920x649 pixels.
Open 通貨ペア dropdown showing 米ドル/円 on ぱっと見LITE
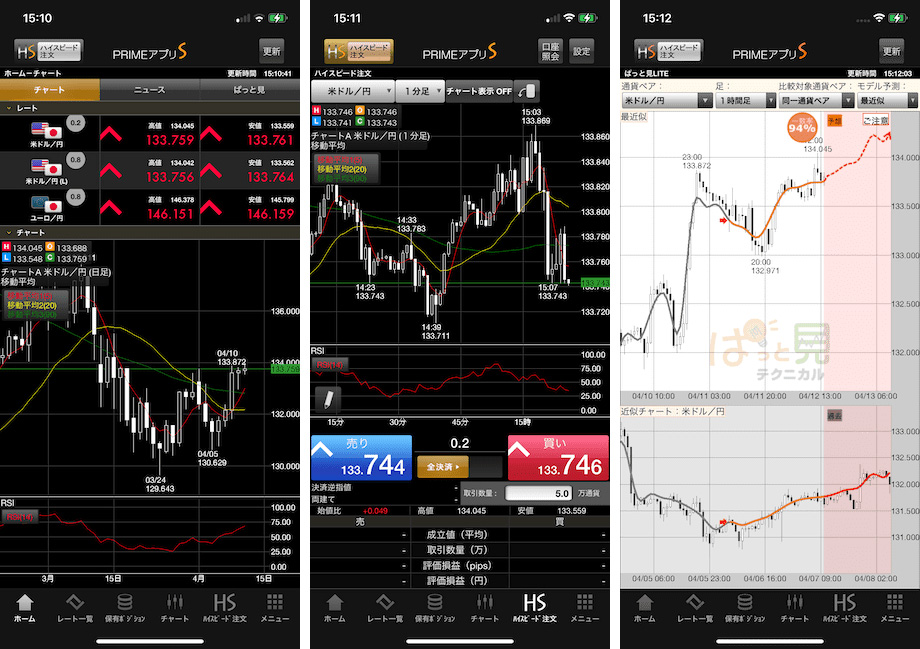click(667, 100)
